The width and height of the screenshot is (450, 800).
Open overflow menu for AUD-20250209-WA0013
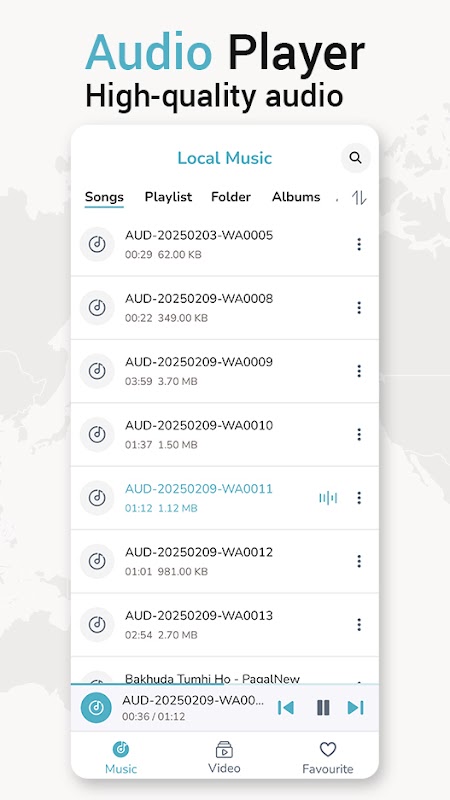[x=359, y=624]
